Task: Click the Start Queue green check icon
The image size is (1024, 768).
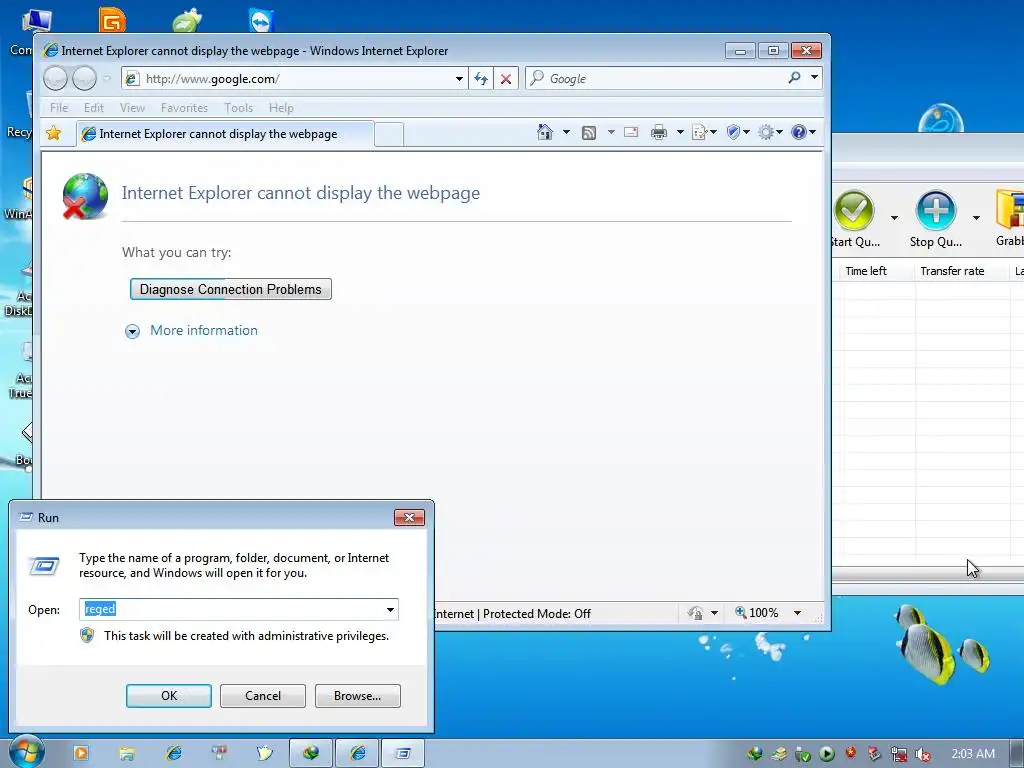Action: (x=854, y=210)
